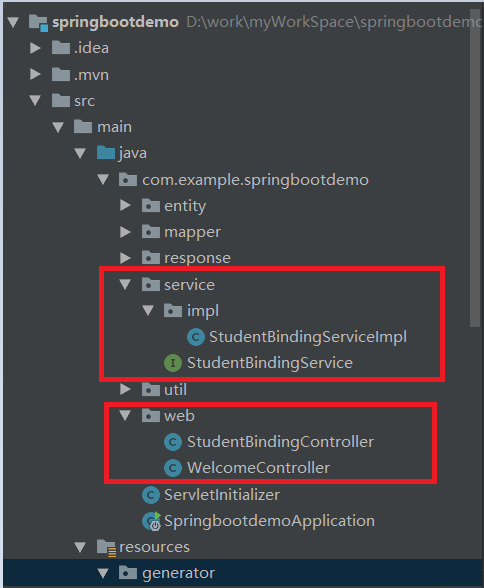Click the project tree vertical scrollbar thumb
The image size is (484, 588).
coord(475,168)
